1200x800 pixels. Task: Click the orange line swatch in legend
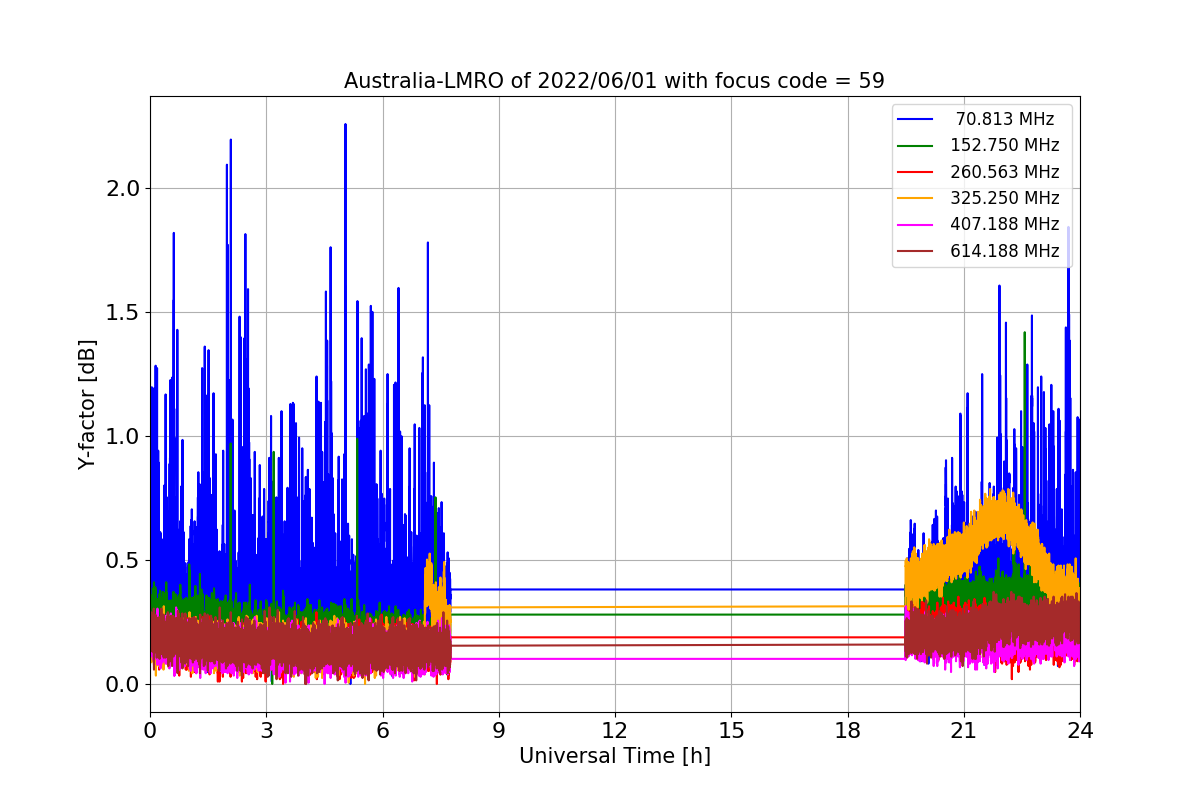pyautogui.click(x=916, y=198)
